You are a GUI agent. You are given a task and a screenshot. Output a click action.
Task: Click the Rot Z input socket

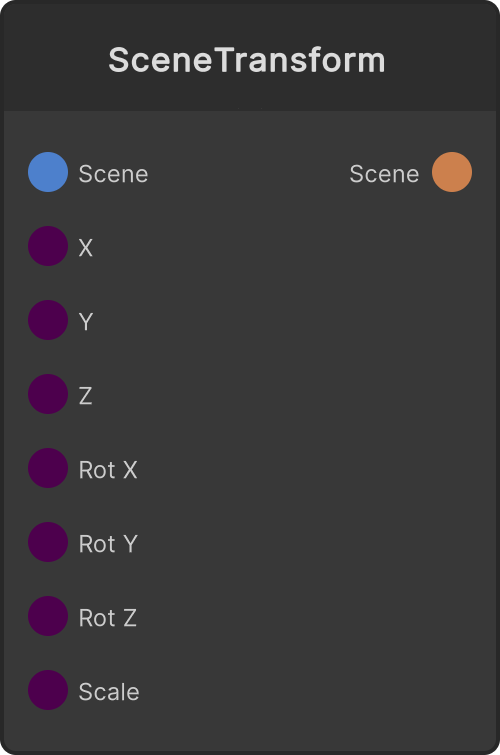pyautogui.click(x=48, y=616)
